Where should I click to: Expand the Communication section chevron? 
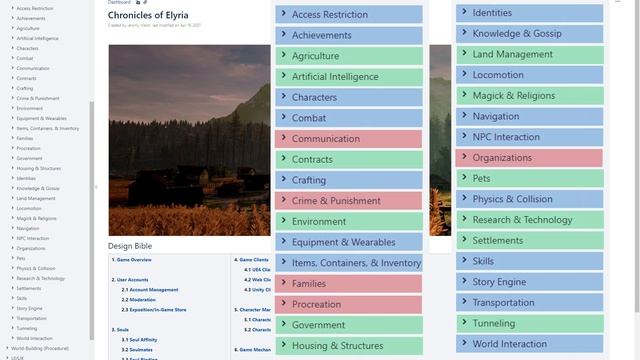[x=284, y=138]
